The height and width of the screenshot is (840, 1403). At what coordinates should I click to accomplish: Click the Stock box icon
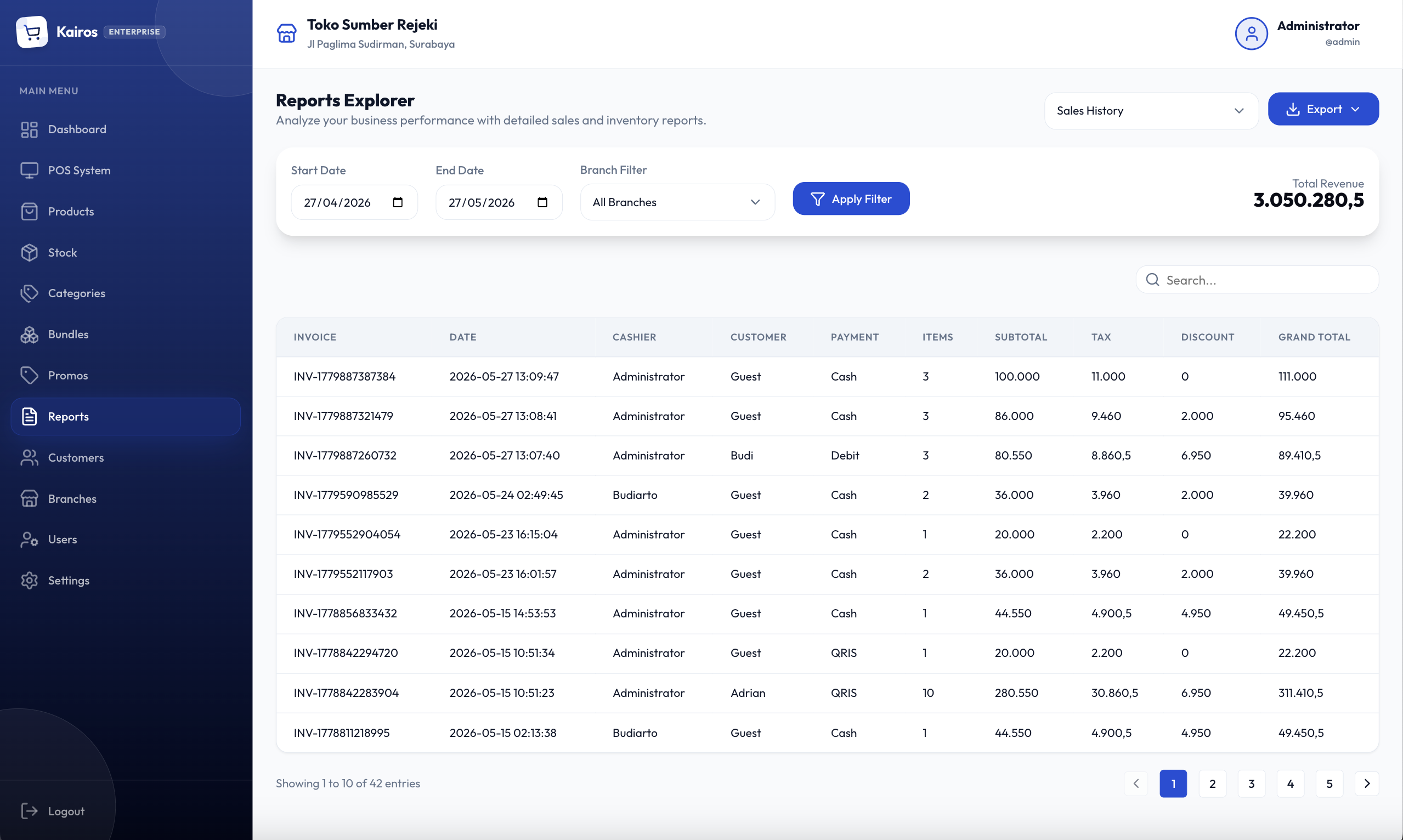pos(29,252)
